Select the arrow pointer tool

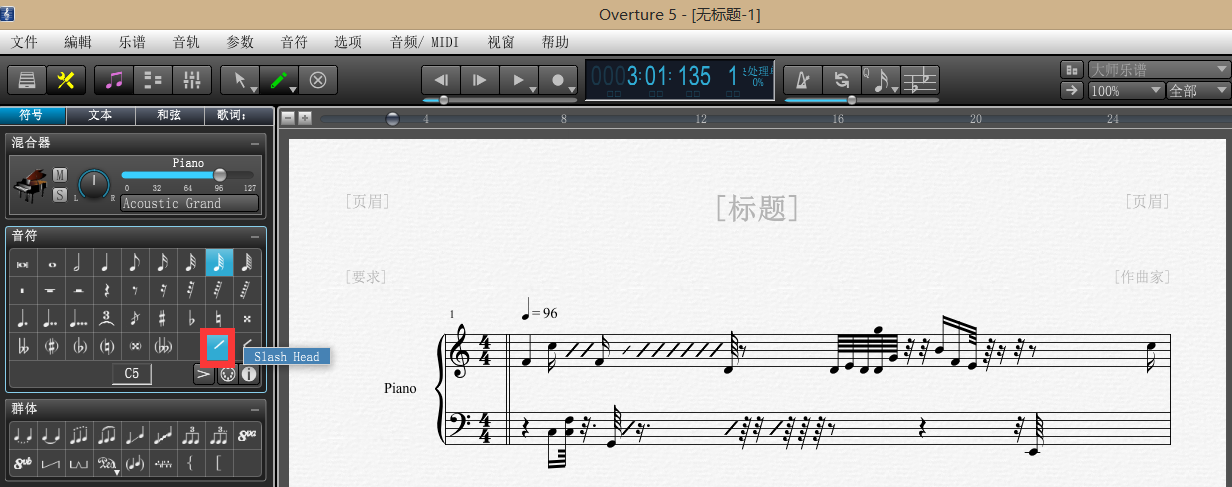[x=240, y=80]
